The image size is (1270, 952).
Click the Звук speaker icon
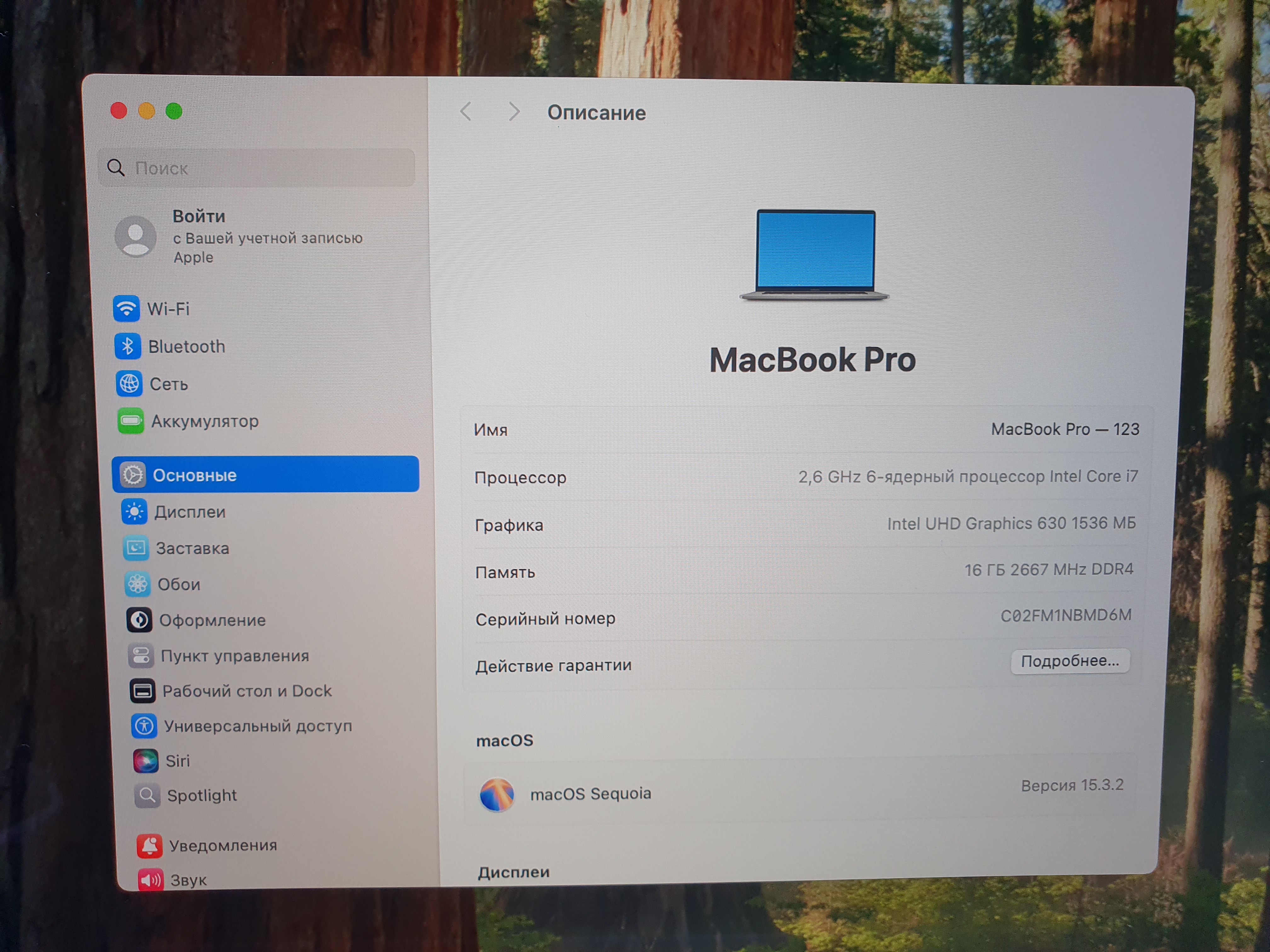[x=151, y=880]
